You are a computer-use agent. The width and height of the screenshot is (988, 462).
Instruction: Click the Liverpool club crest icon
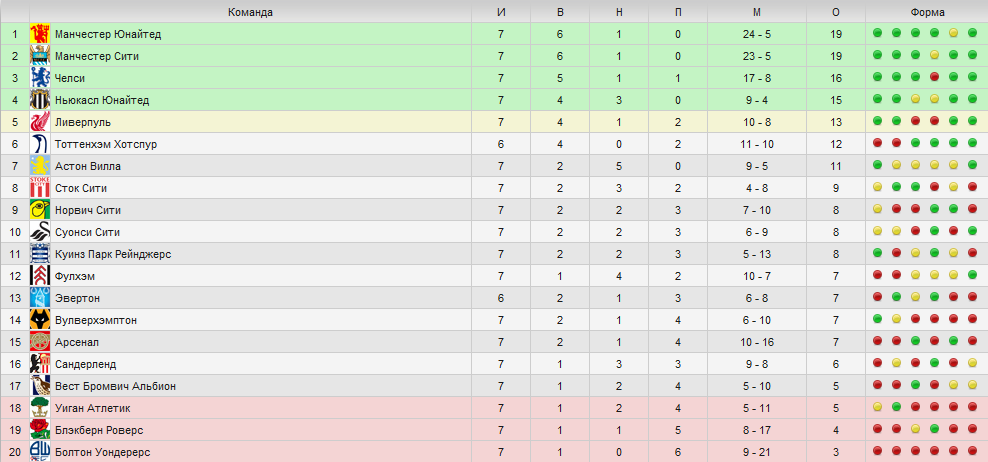tap(40, 122)
